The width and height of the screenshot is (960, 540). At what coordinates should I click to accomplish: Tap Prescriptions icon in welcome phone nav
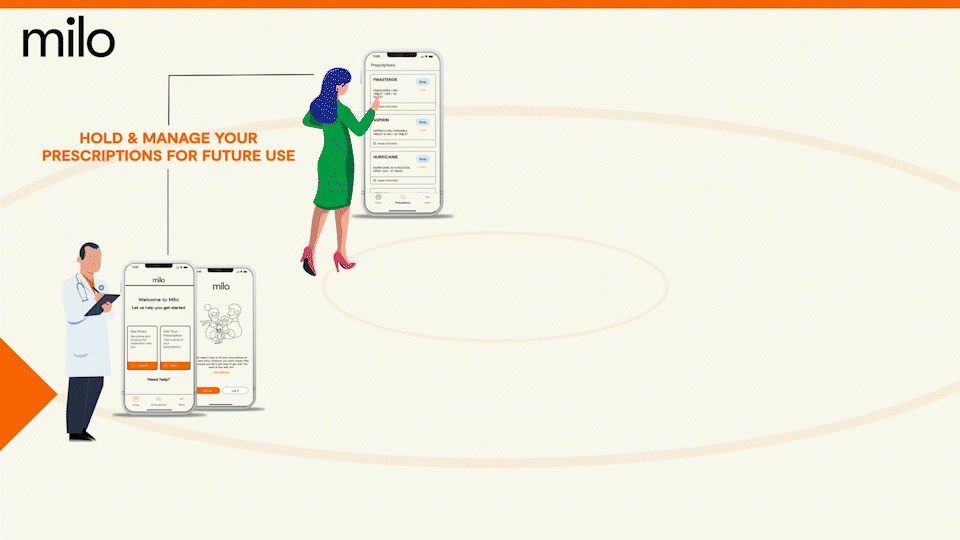pos(159,401)
